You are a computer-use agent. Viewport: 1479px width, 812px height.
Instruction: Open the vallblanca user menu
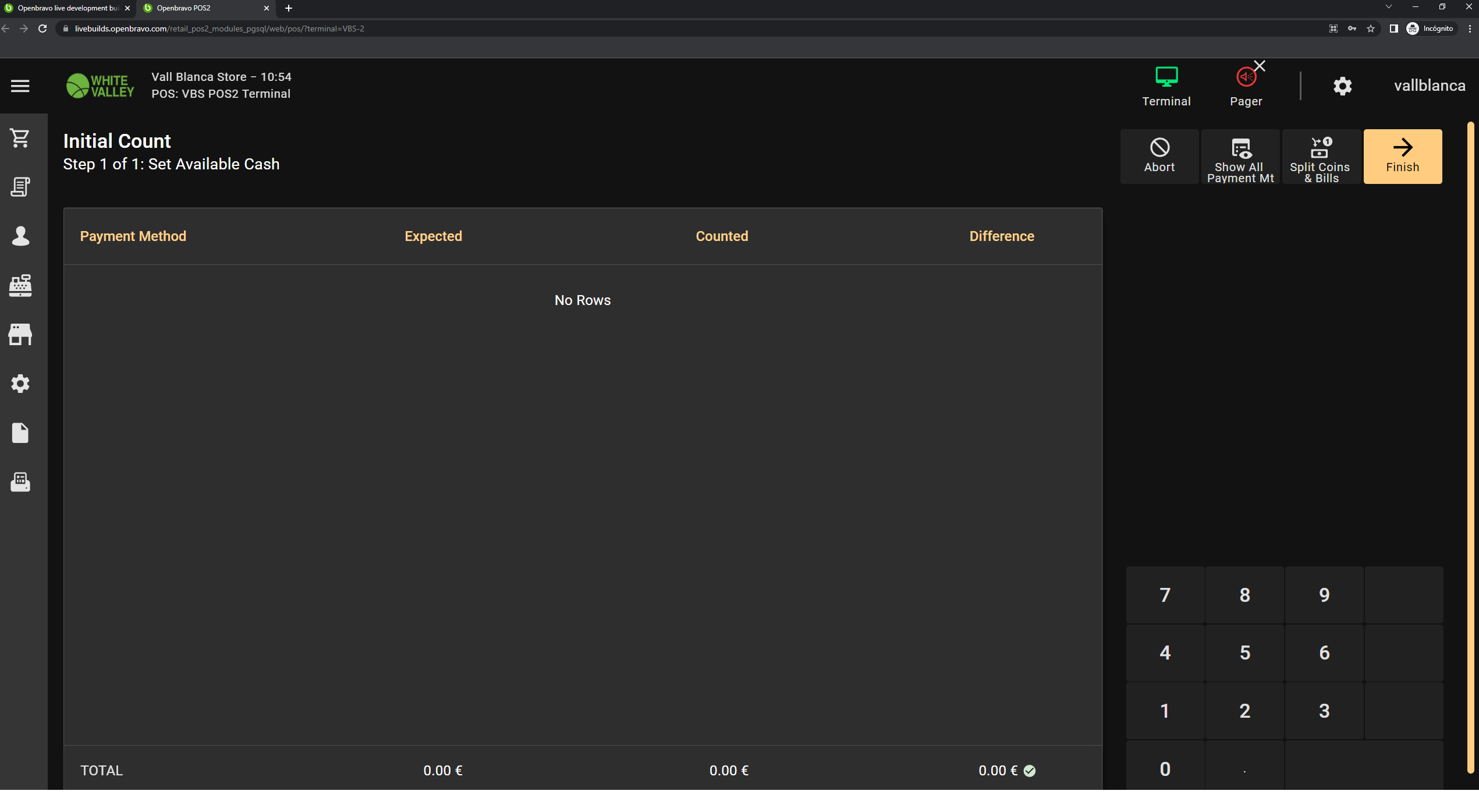[x=1429, y=86]
